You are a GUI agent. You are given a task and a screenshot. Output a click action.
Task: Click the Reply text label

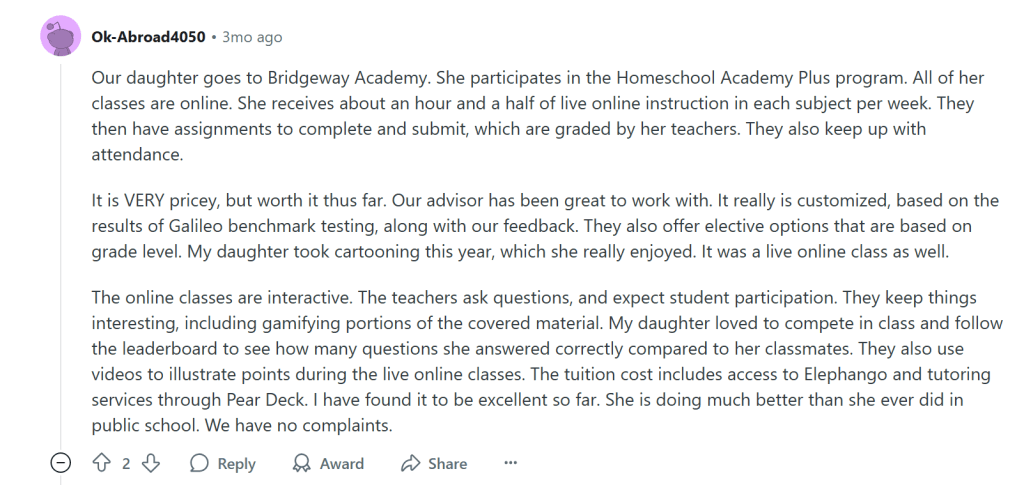click(237, 464)
